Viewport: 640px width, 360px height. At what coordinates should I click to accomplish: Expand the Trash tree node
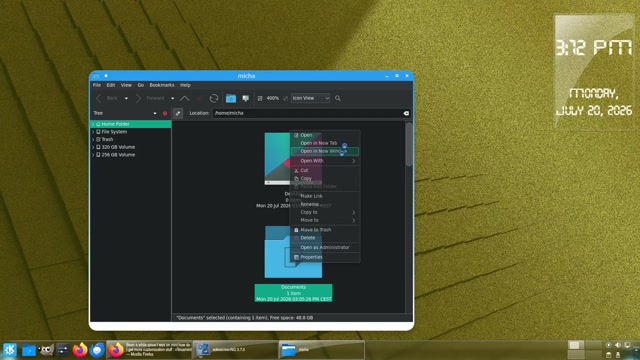[93, 140]
